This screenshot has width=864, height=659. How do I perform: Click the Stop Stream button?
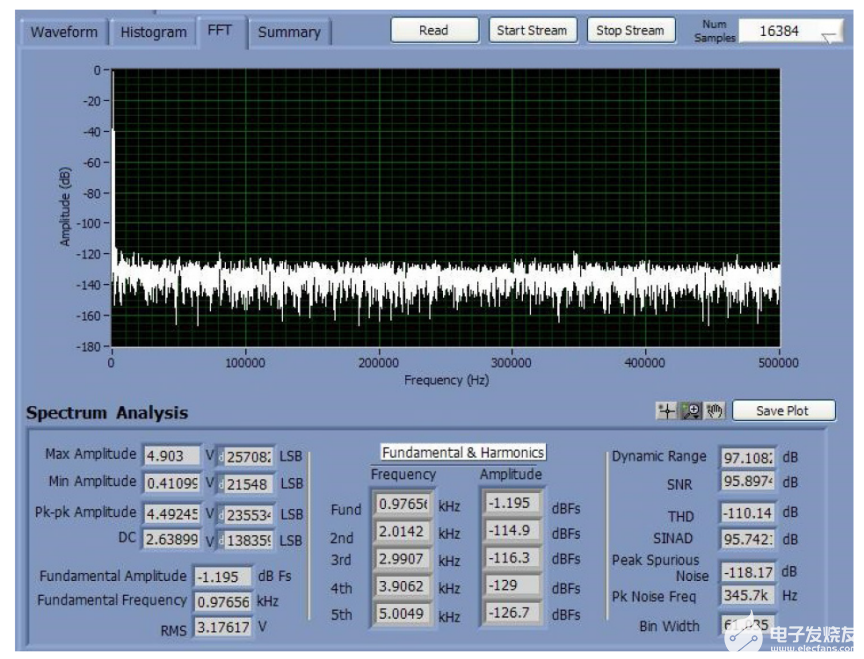pyautogui.click(x=630, y=30)
